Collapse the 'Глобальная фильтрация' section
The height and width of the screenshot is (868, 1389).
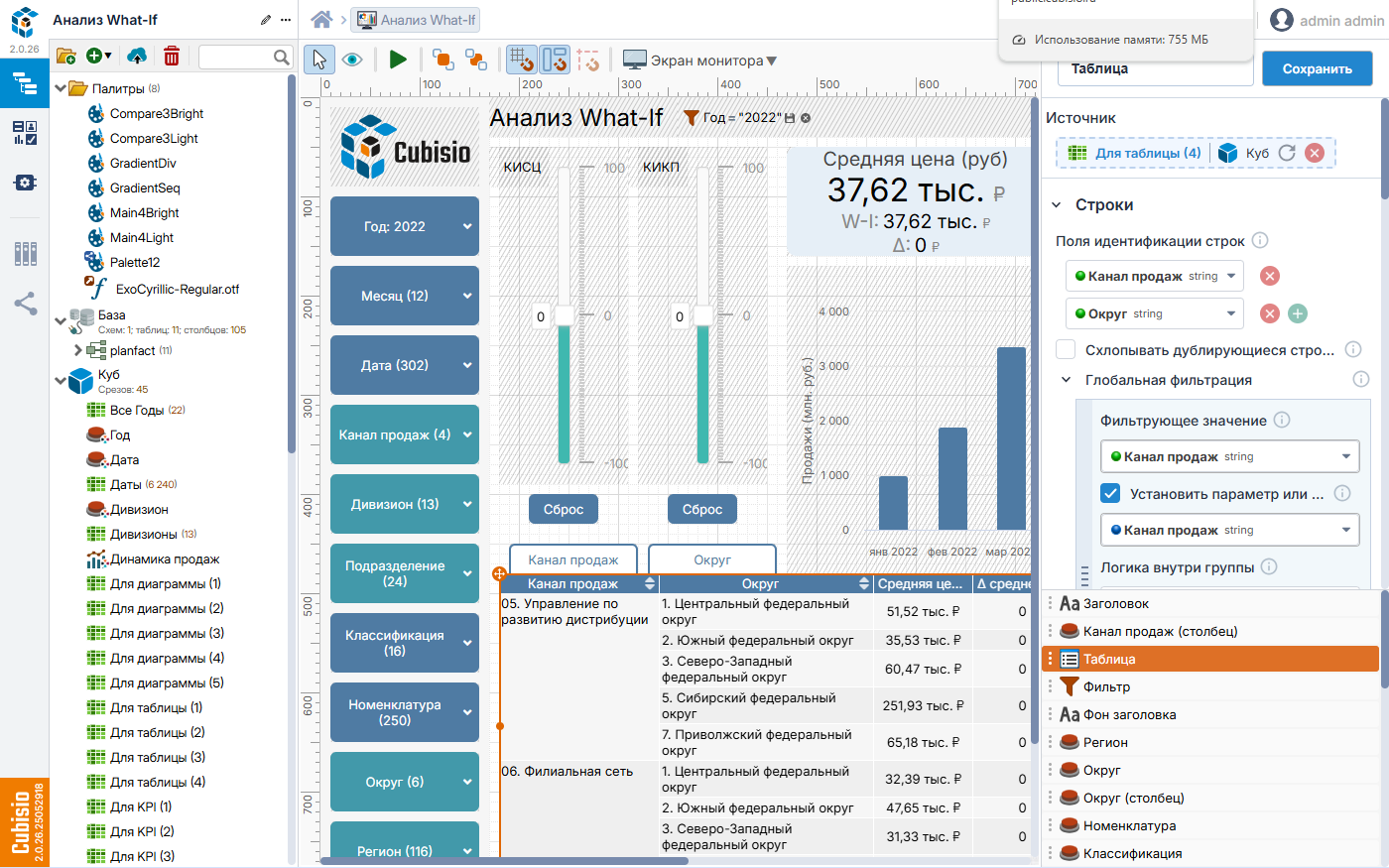coord(1067,380)
